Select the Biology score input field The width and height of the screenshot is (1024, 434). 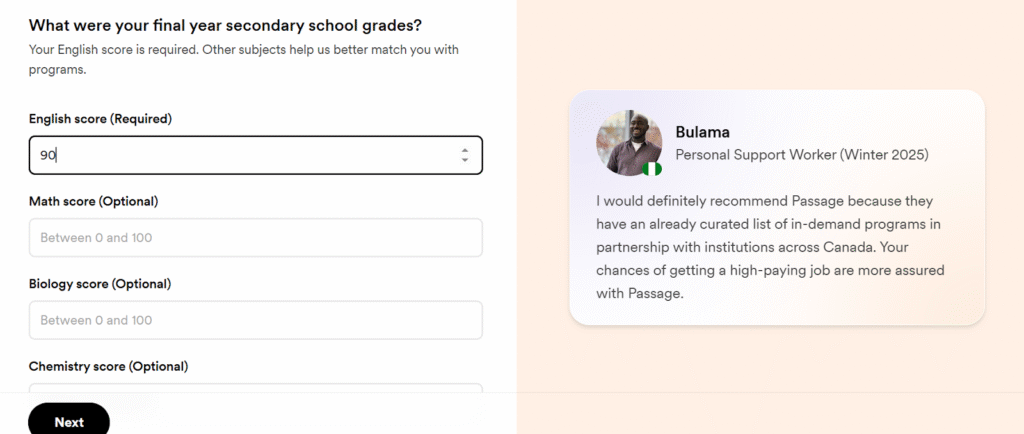click(x=255, y=320)
